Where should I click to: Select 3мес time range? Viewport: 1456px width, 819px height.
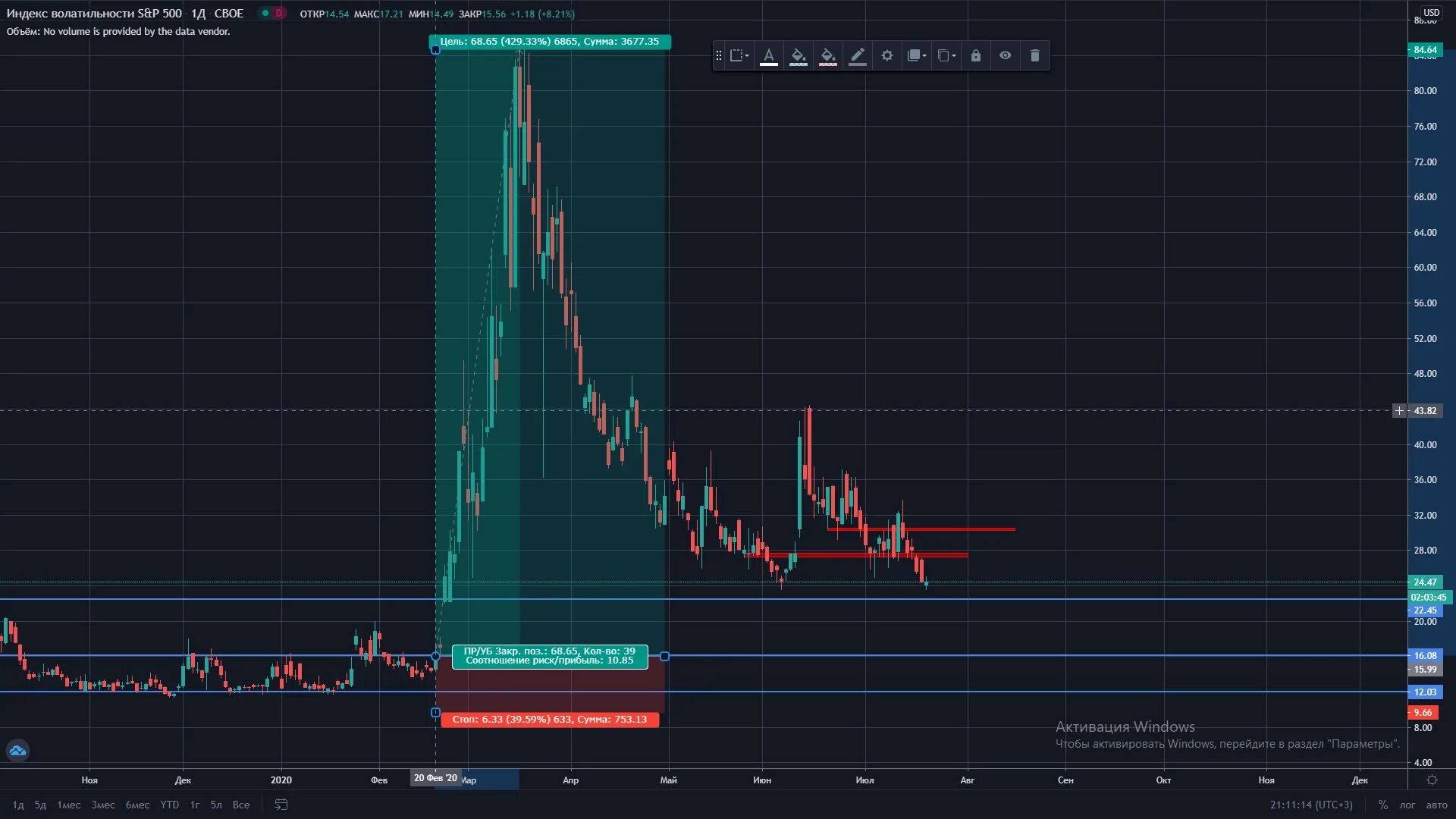tap(103, 805)
